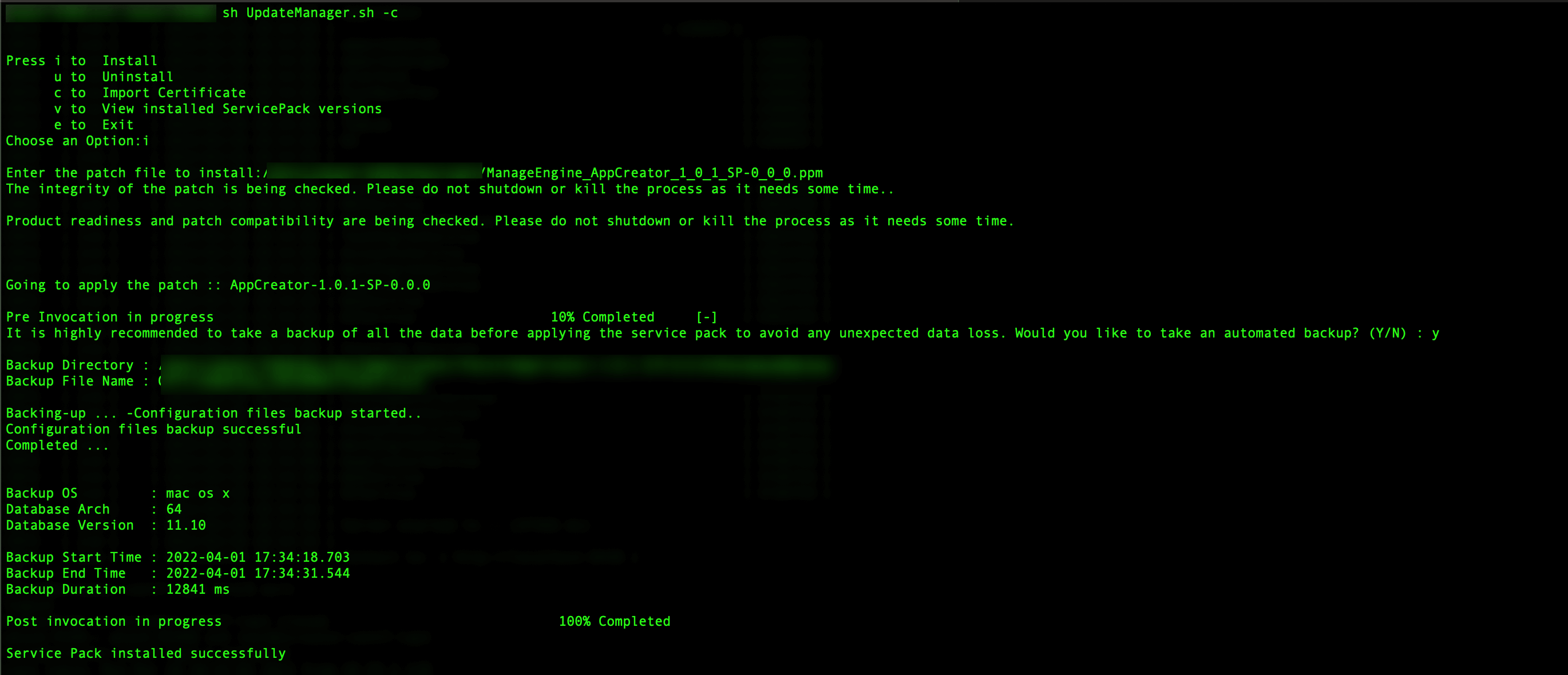The width and height of the screenshot is (1568, 675).
Task: Select the 'u to Uninstall' menu line
Action: [114, 77]
